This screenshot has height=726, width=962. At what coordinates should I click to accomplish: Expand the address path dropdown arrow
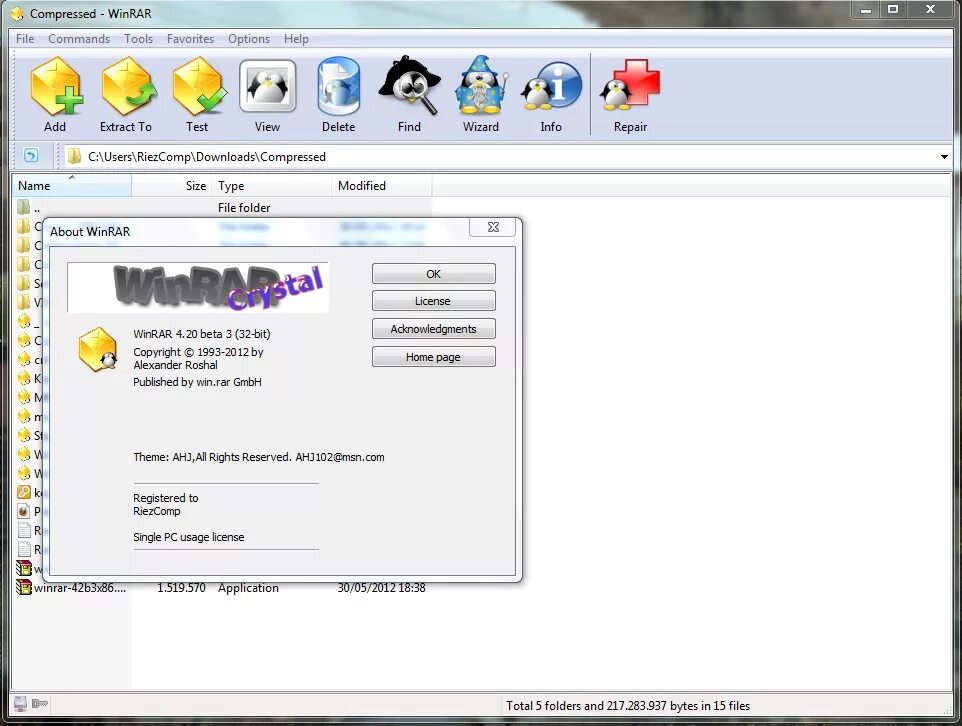[x=944, y=156]
